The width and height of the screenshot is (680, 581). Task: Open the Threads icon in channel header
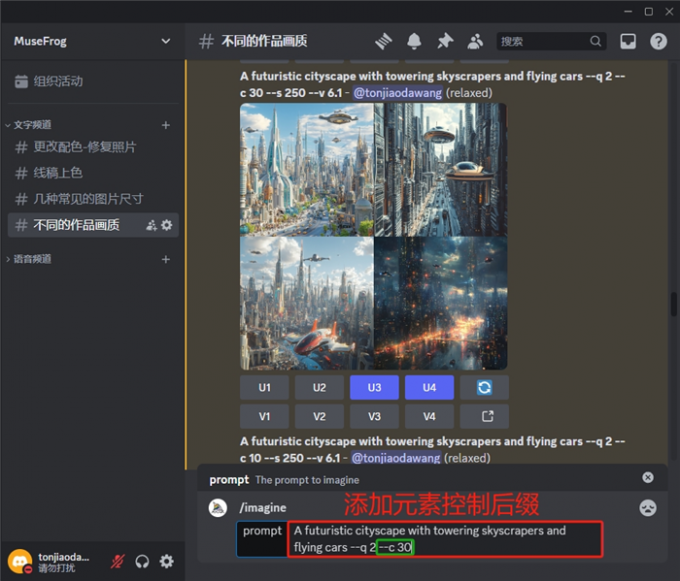(383, 41)
